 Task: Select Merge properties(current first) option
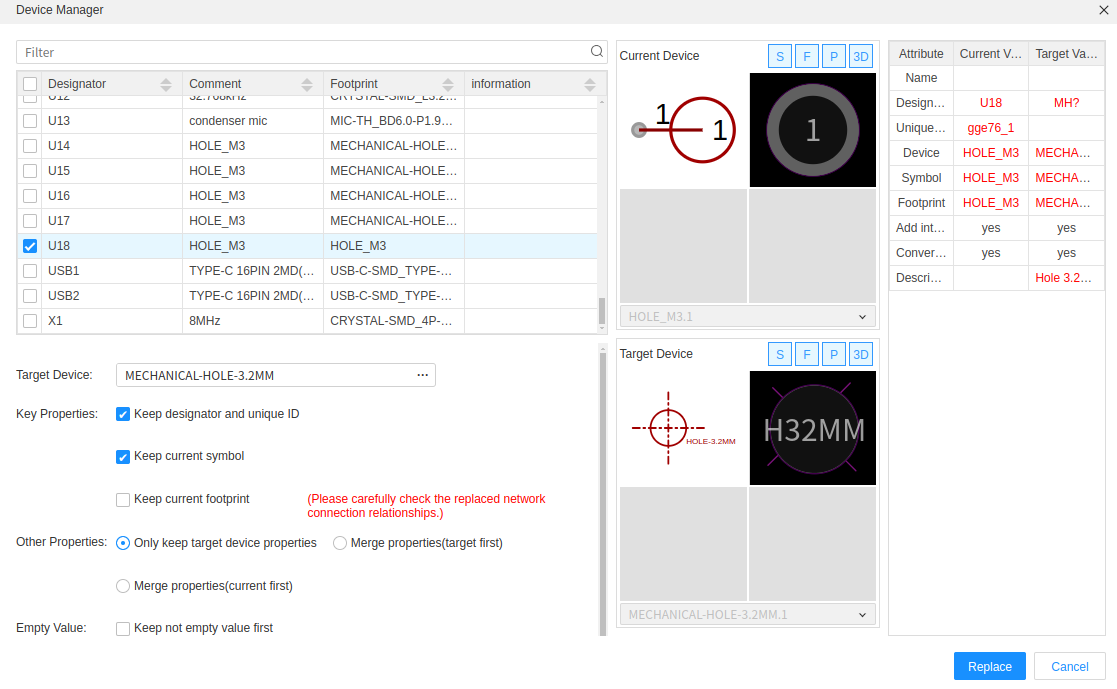coord(123,586)
